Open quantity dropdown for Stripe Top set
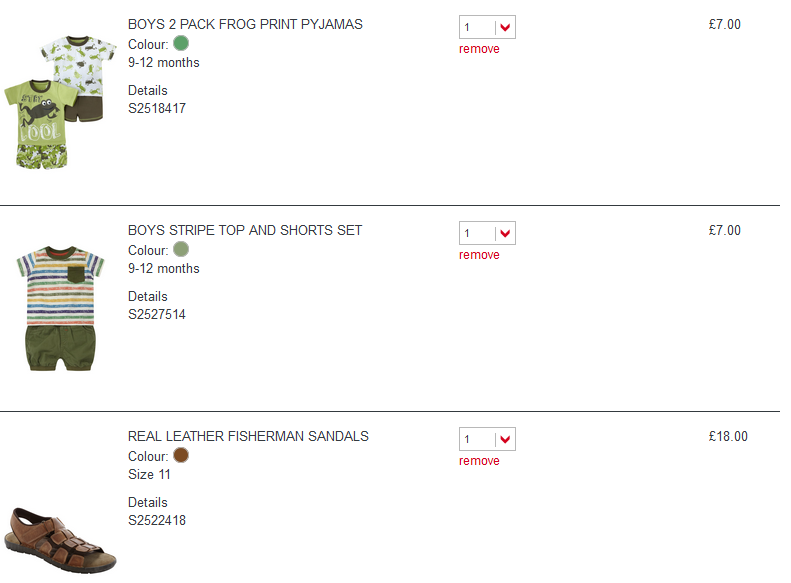 point(487,233)
